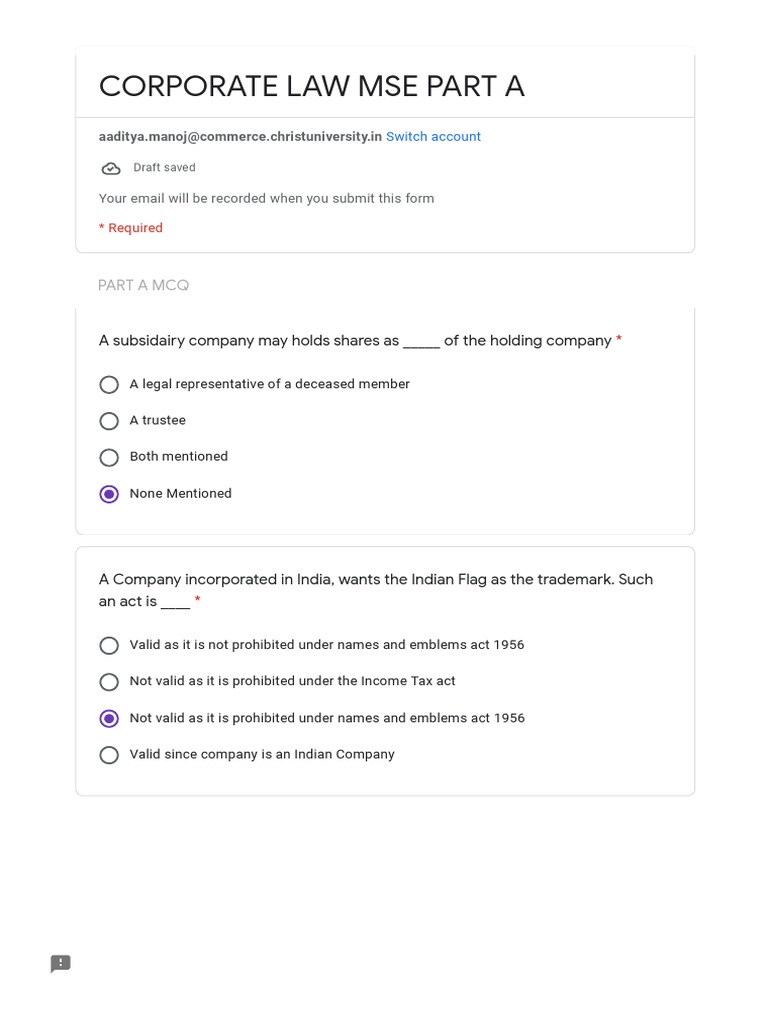The height and width of the screenshot is (1024, 768).
Task: Click the Indian Flag trademark question text
Action: click(x=375, y=580)
